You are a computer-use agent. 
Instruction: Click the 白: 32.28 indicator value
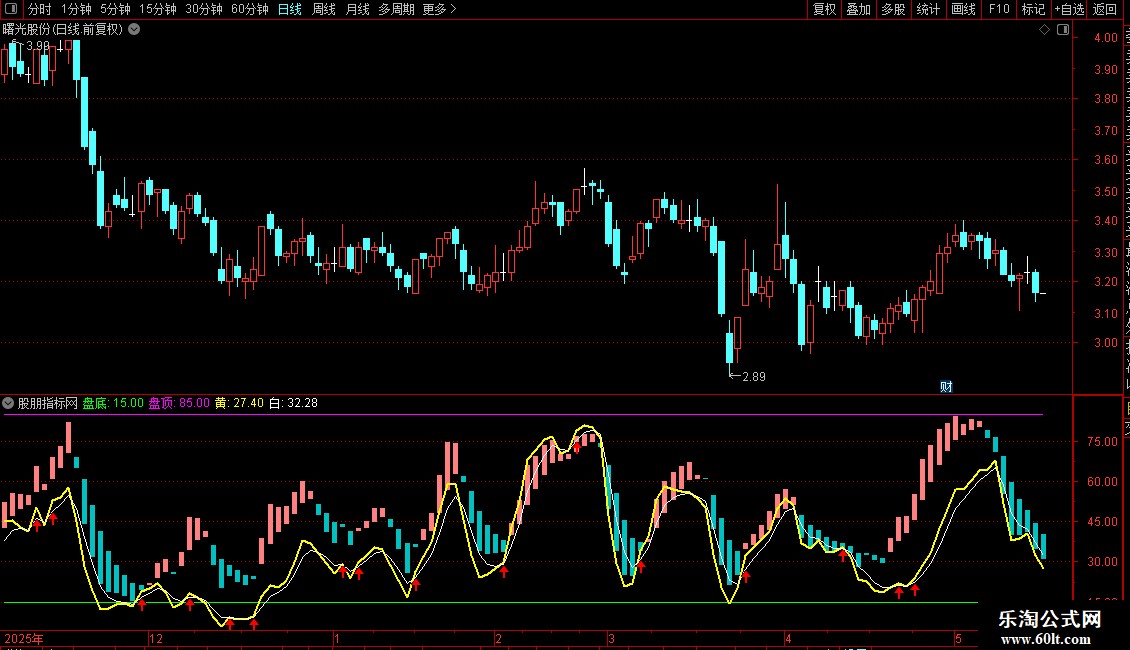pos(293,403)
